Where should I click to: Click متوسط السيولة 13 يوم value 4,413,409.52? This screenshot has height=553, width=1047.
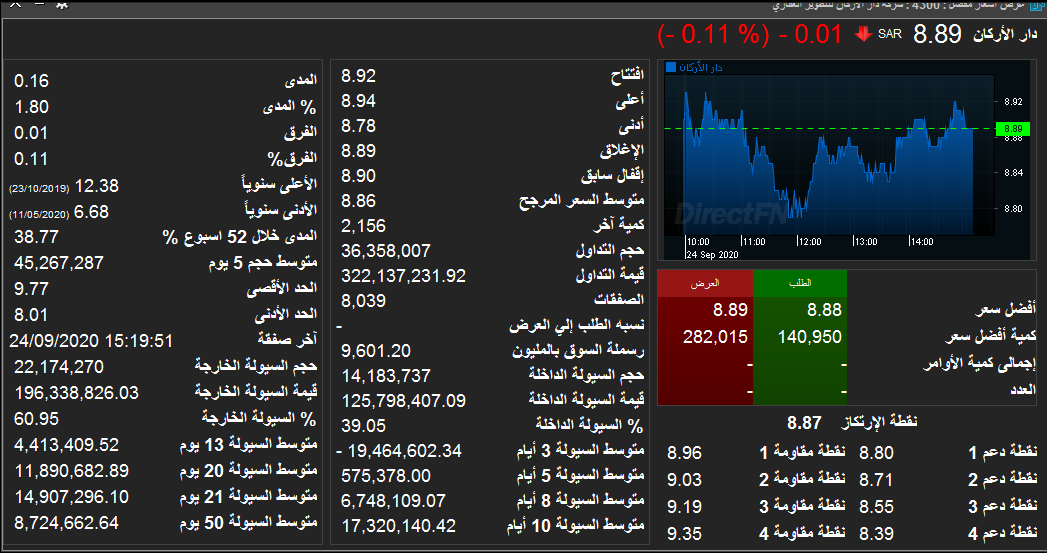click(x=66, y=445)
